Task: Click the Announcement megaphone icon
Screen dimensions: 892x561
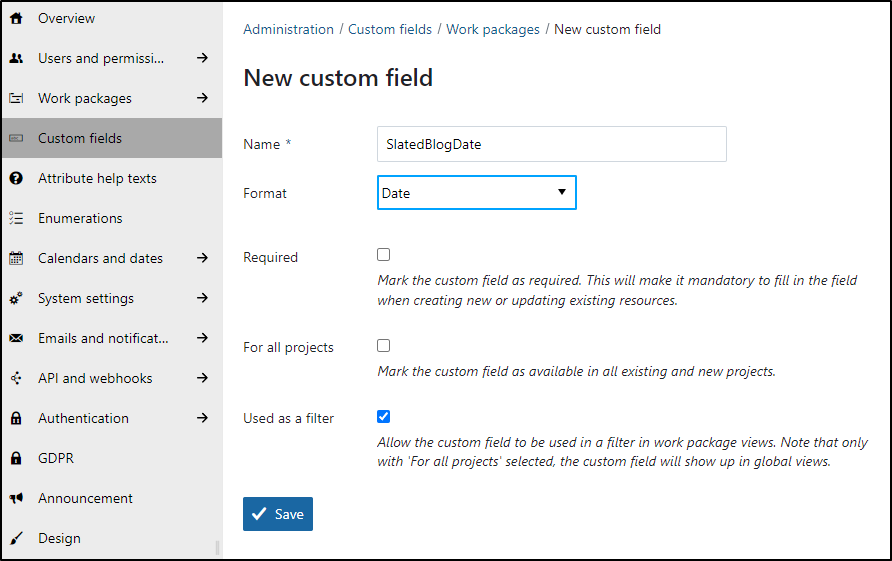Action: click(16, 498)
